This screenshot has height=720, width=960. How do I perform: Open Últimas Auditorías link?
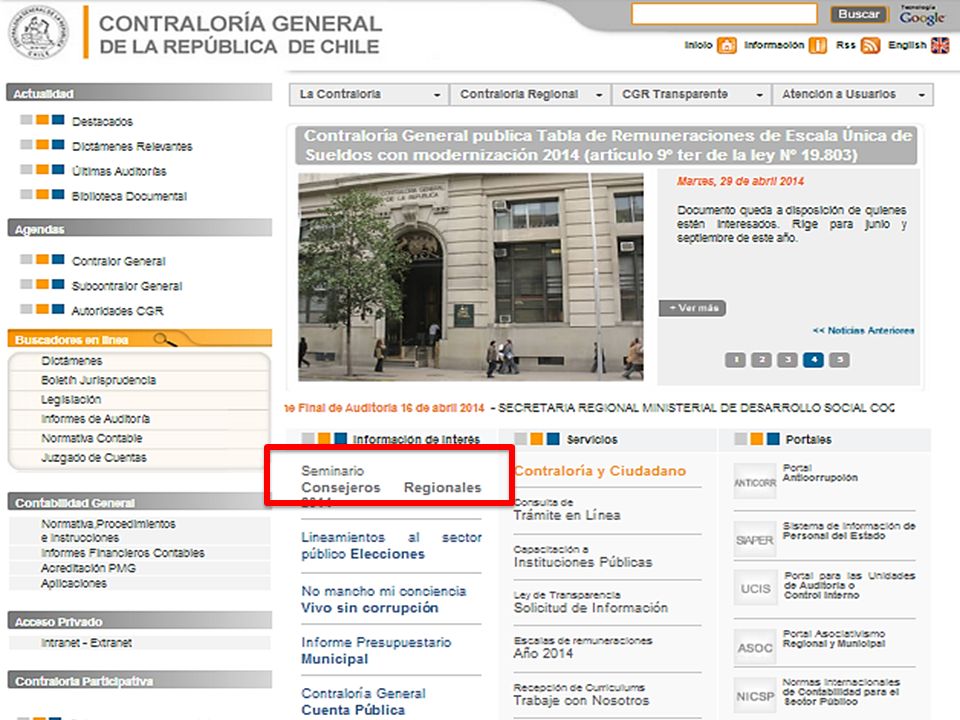[x=119, y=171]
